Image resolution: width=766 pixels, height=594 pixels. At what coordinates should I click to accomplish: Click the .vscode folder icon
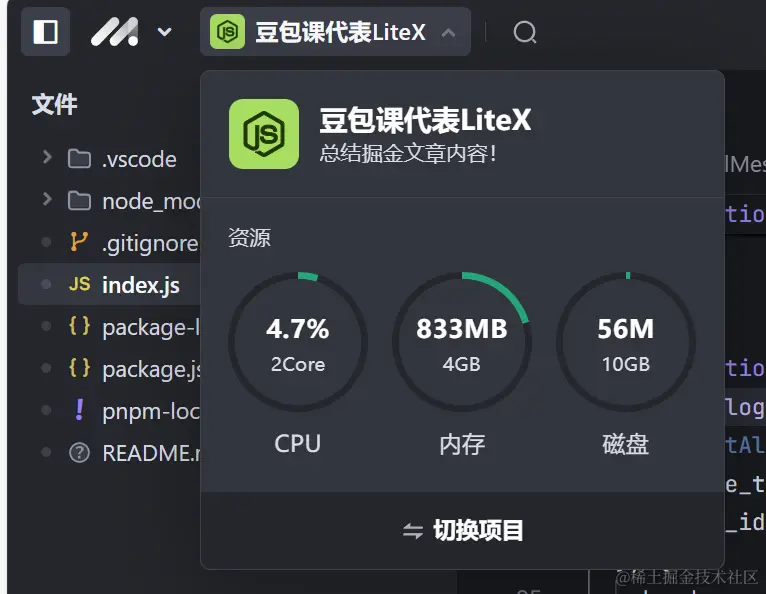79,159
